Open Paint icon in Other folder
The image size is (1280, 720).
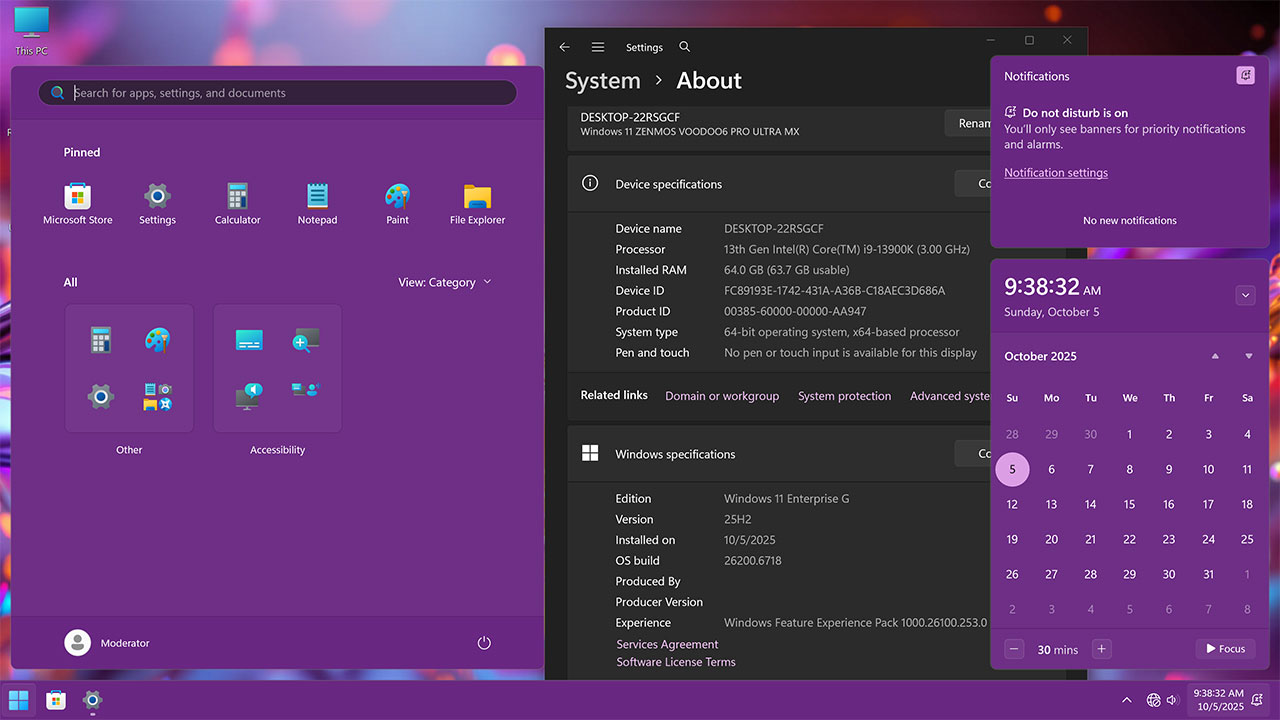[x=157, y=340]
